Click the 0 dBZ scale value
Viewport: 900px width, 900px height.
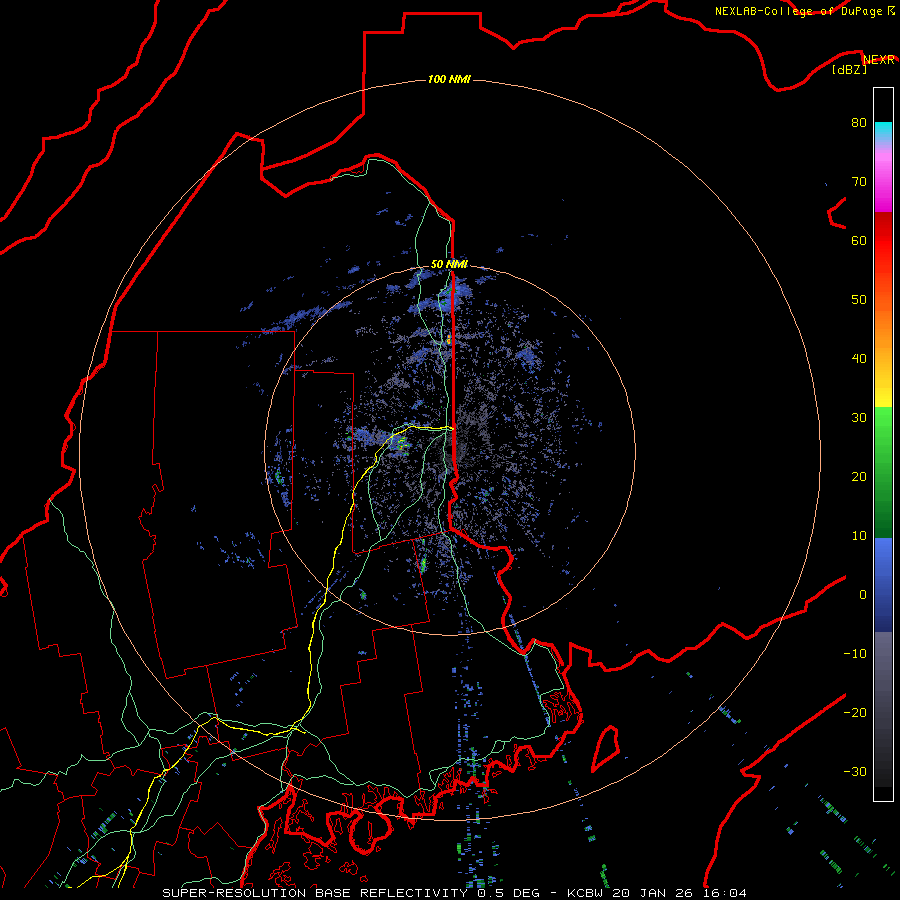tap(863, 595)
